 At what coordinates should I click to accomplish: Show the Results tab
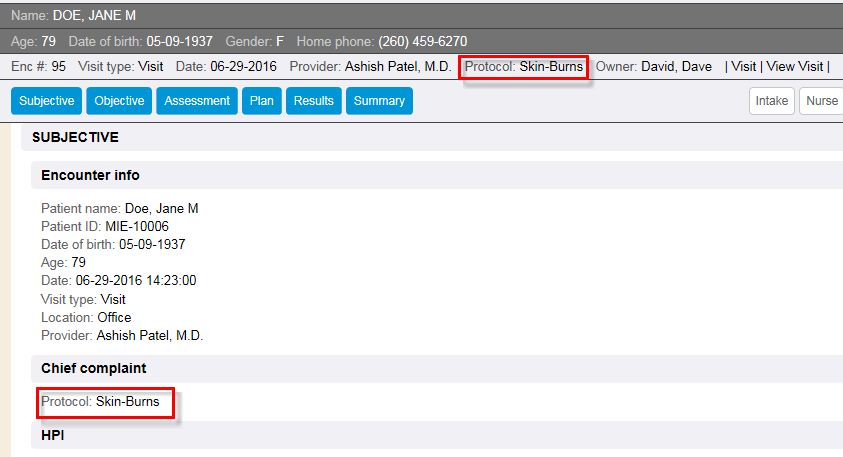[x=313, y=101]
